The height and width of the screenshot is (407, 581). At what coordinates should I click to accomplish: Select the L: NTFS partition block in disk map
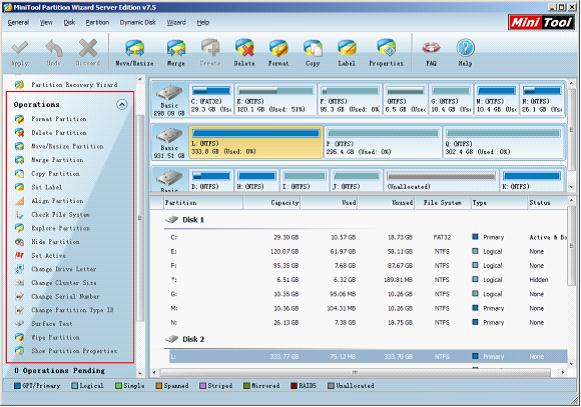tap(256, 143)
